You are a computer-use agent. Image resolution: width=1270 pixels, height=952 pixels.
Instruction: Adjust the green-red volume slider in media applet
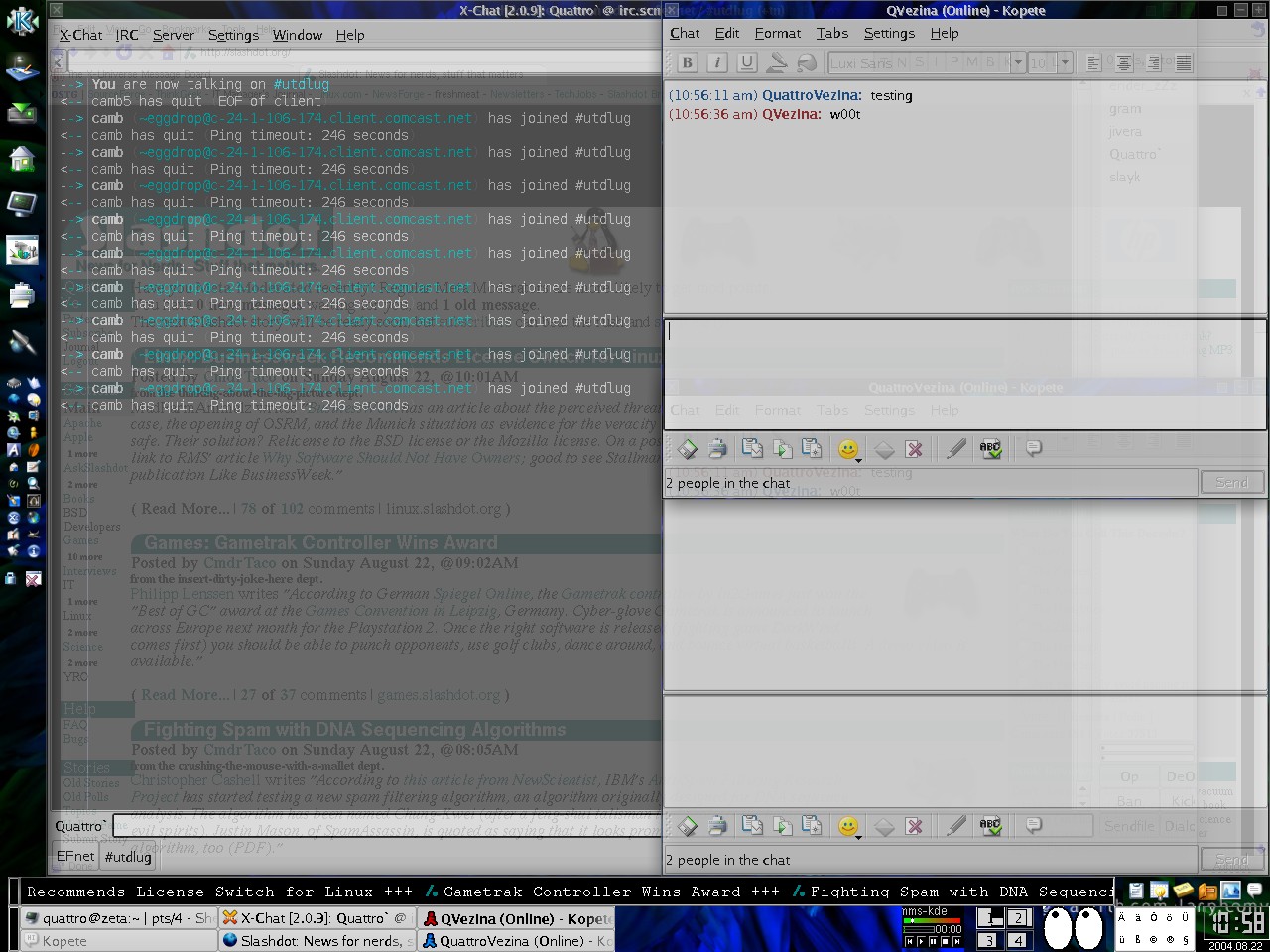coord(933,921)
